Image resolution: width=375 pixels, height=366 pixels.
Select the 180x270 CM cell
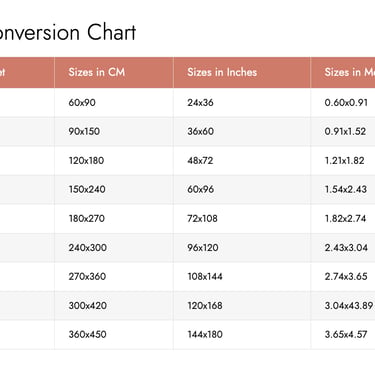114,219
